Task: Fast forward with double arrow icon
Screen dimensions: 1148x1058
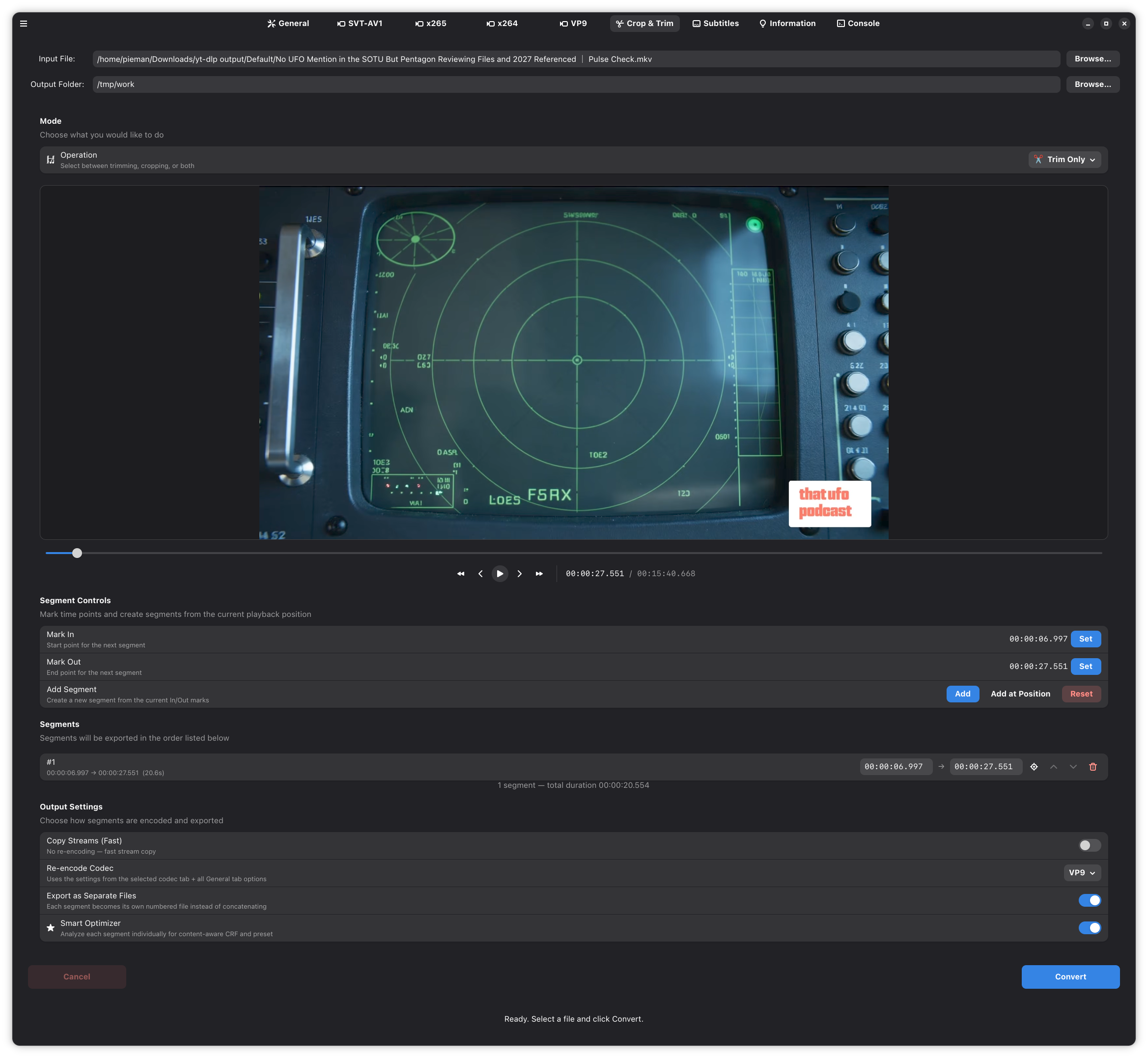Action: pos(539,574)
